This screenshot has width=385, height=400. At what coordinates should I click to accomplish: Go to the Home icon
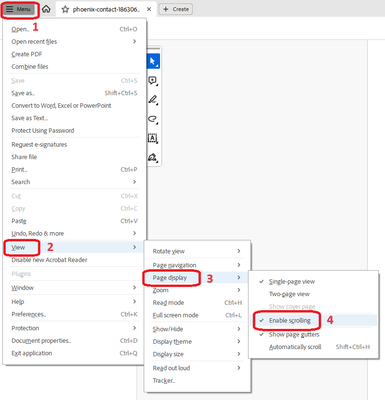click(x=46, y=9)
